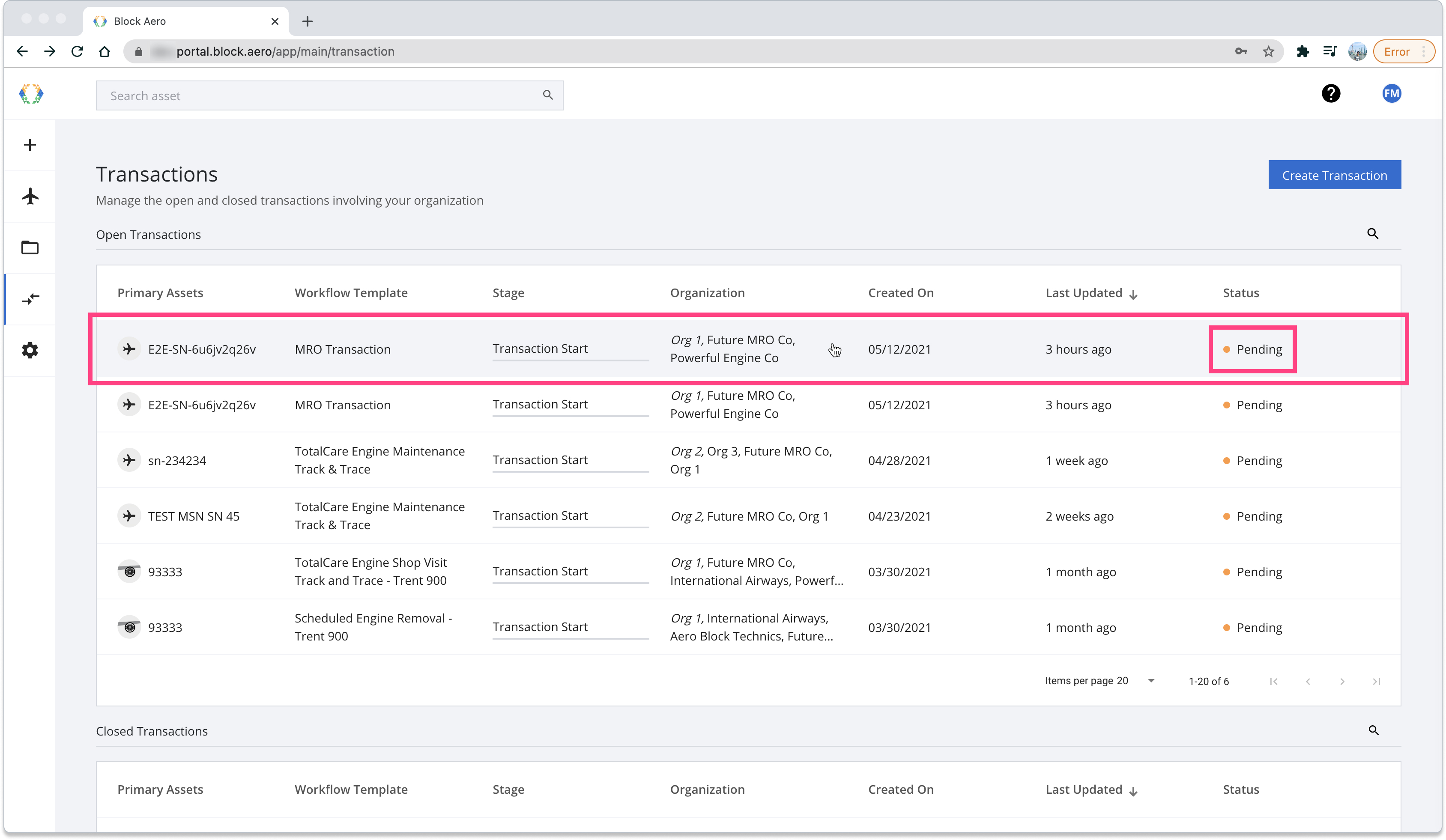Click Open Transactions Status column header

[x=1240, y=293]
